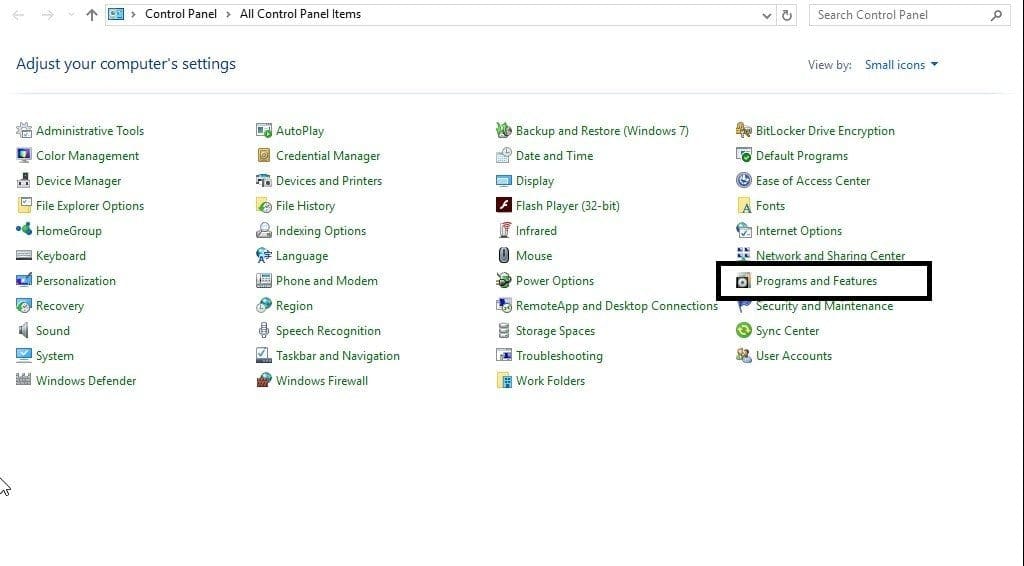Screen dimensions: 1024x566
Task: Select the Control Panel breadcrumb
Action: [x=181, y=14]
